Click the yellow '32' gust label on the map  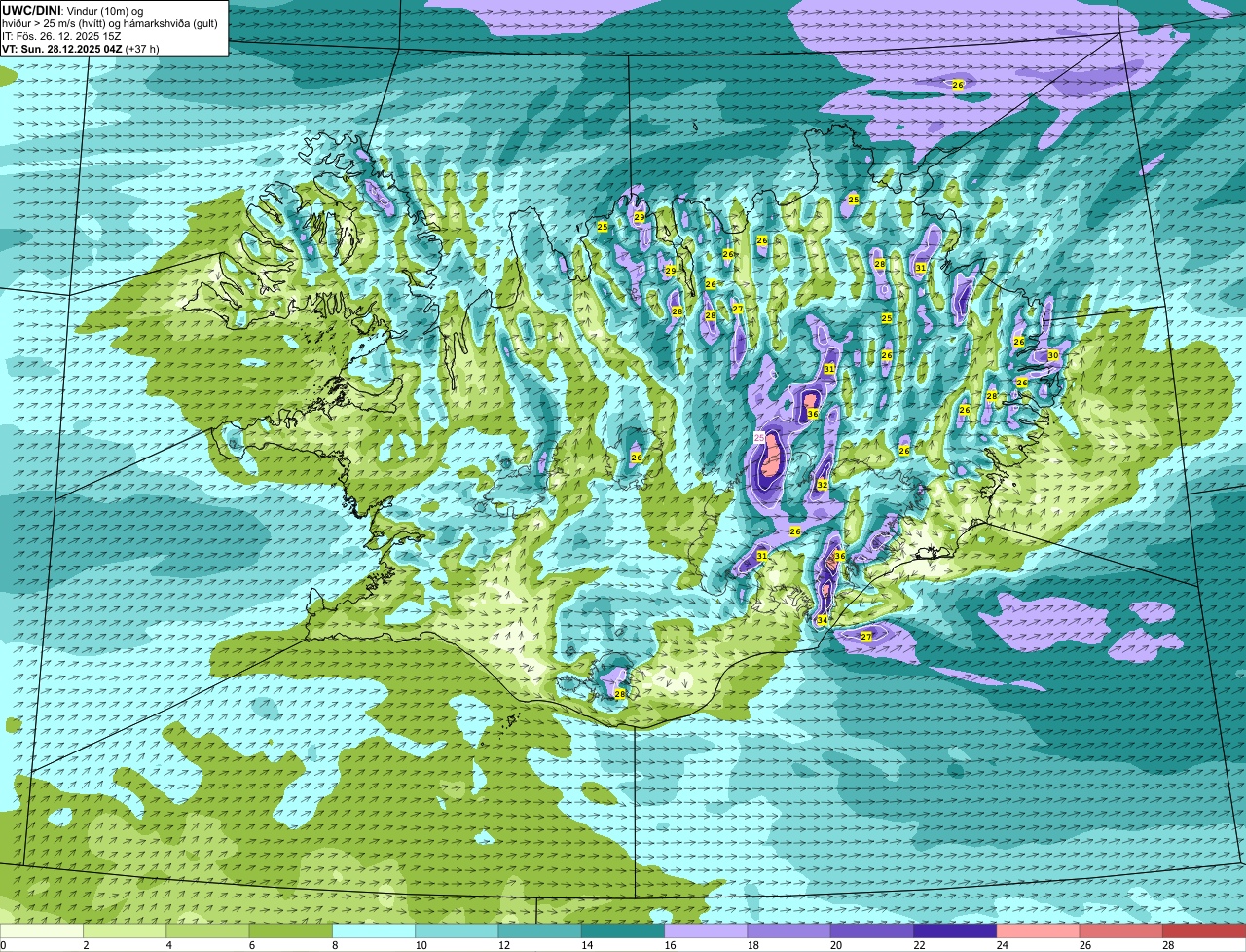pyautogui.click(x=822, y=484)
